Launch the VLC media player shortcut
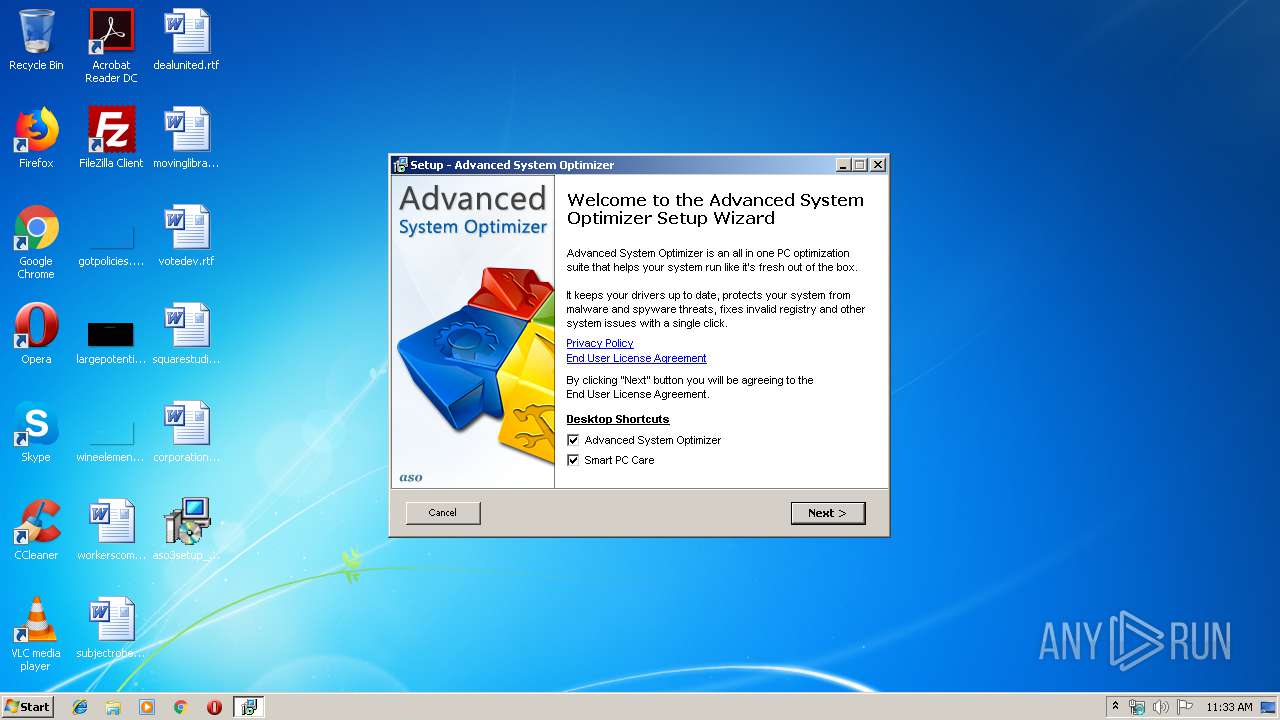The width and height of the screenshot is (1280, 720). (36, 634)
